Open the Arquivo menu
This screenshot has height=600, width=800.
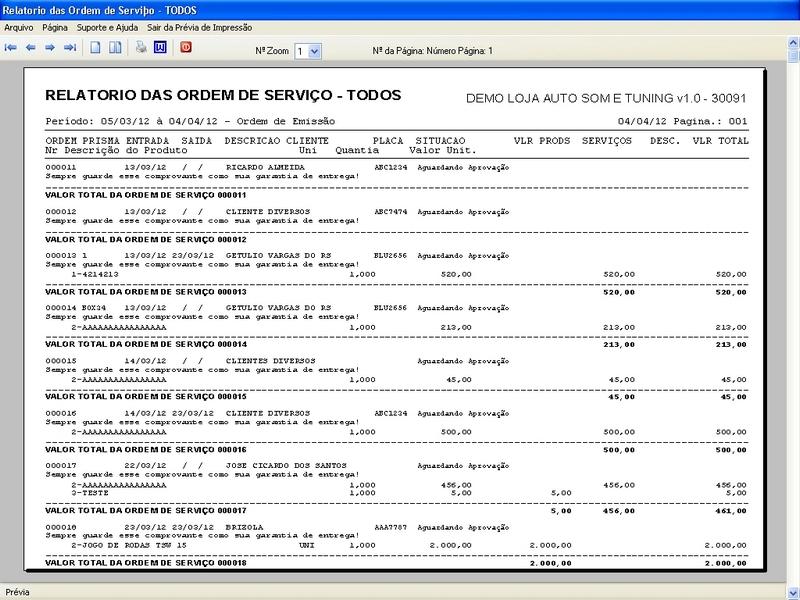point(18,28)
